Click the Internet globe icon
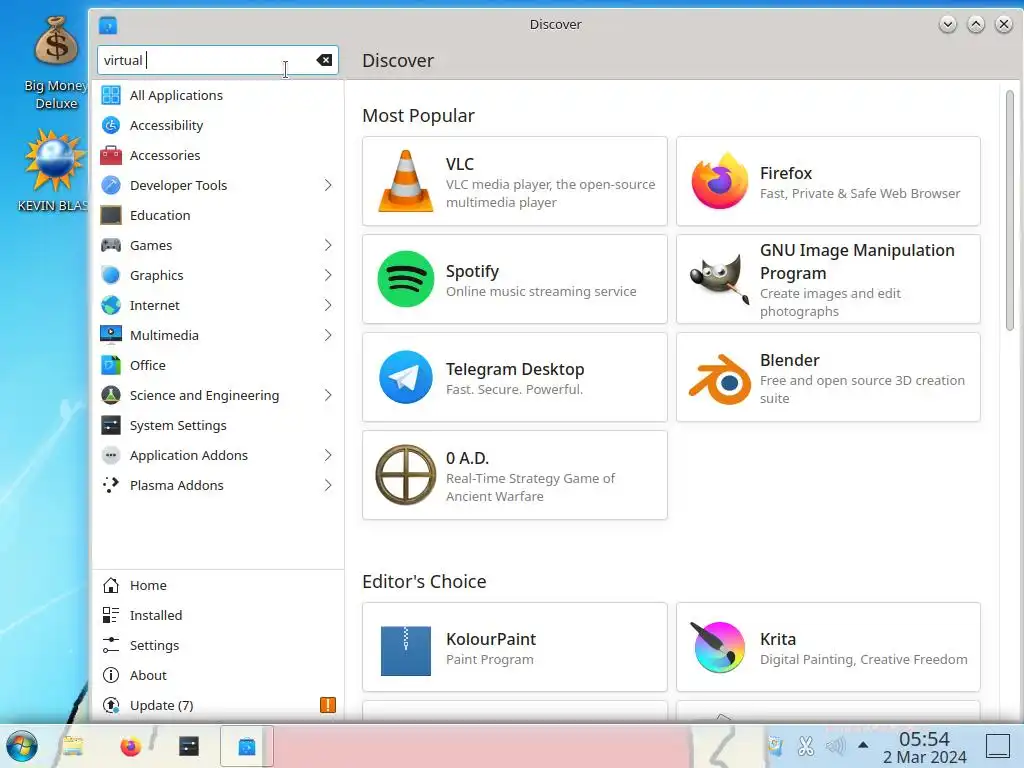 [x=111, y=306]
